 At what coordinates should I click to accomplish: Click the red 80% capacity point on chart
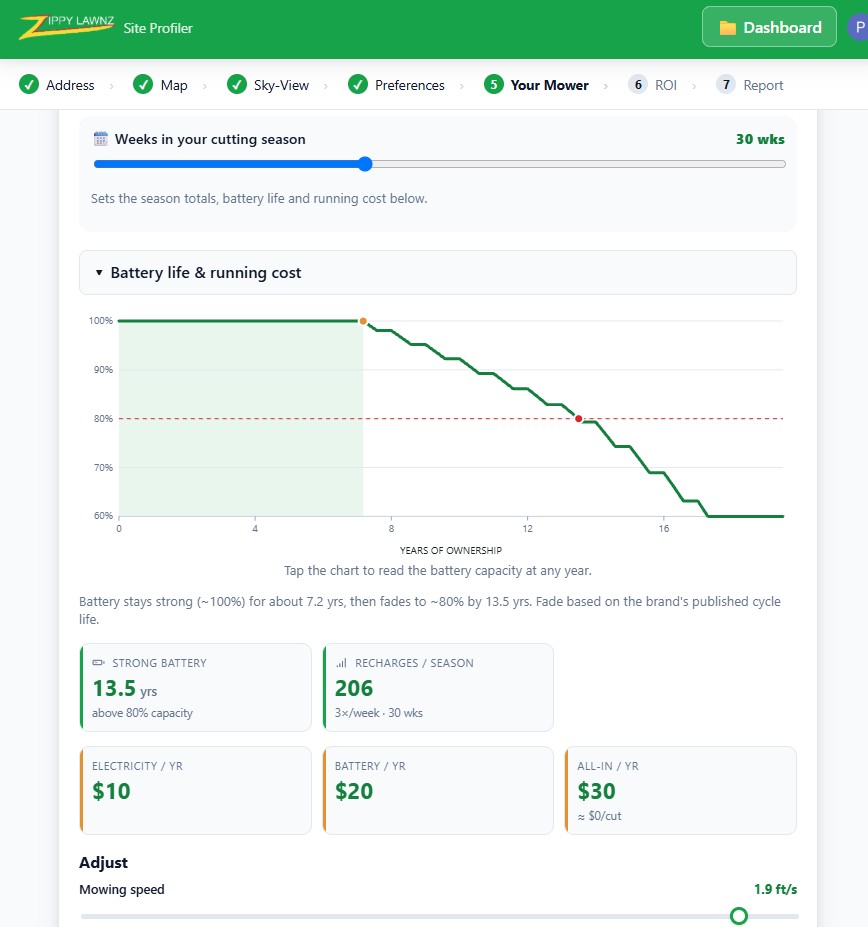[578, 419]
